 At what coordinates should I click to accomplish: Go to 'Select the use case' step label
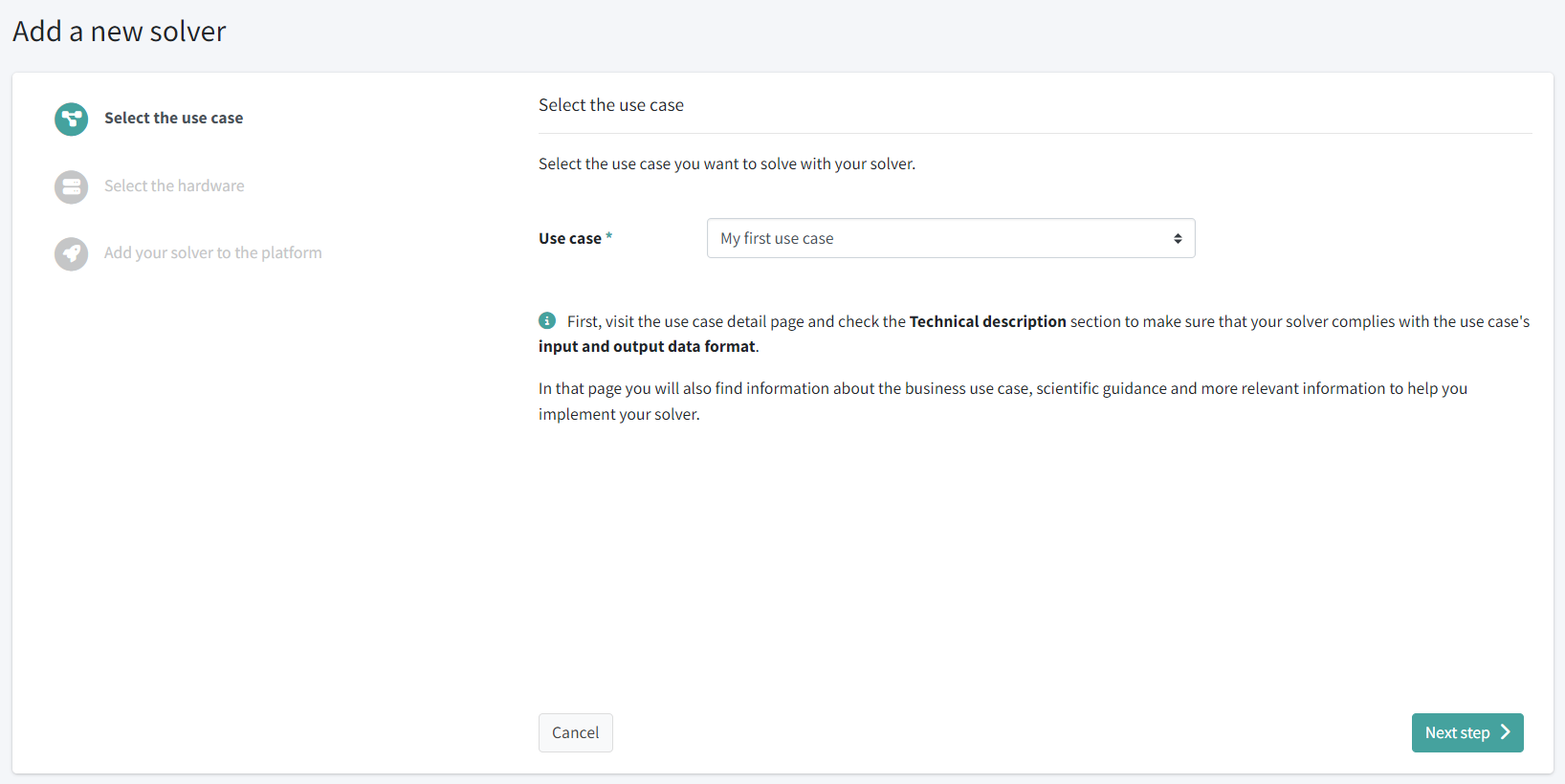point(173,119)
